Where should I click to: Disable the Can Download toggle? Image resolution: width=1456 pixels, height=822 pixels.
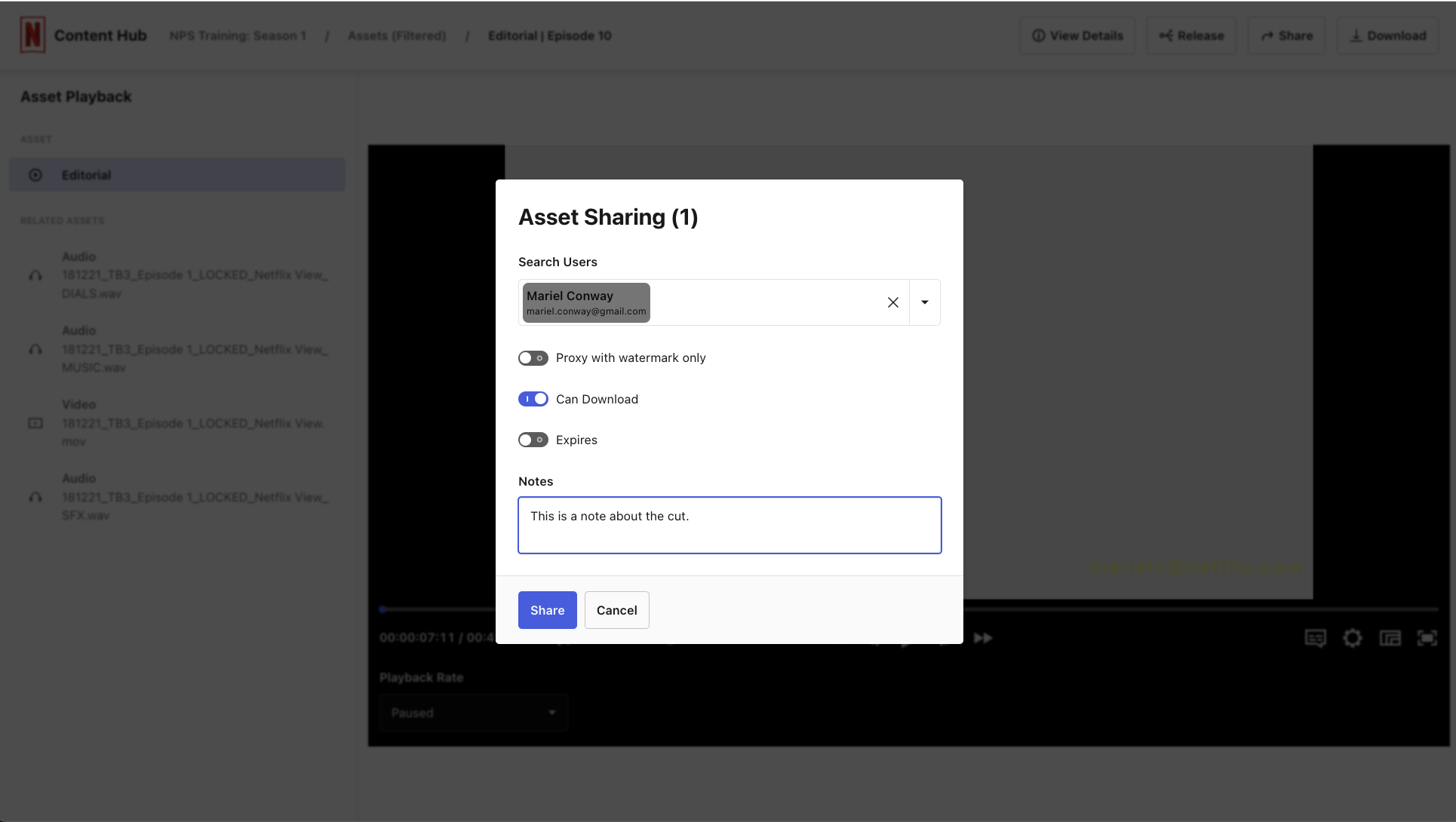[x=533, y=399]
